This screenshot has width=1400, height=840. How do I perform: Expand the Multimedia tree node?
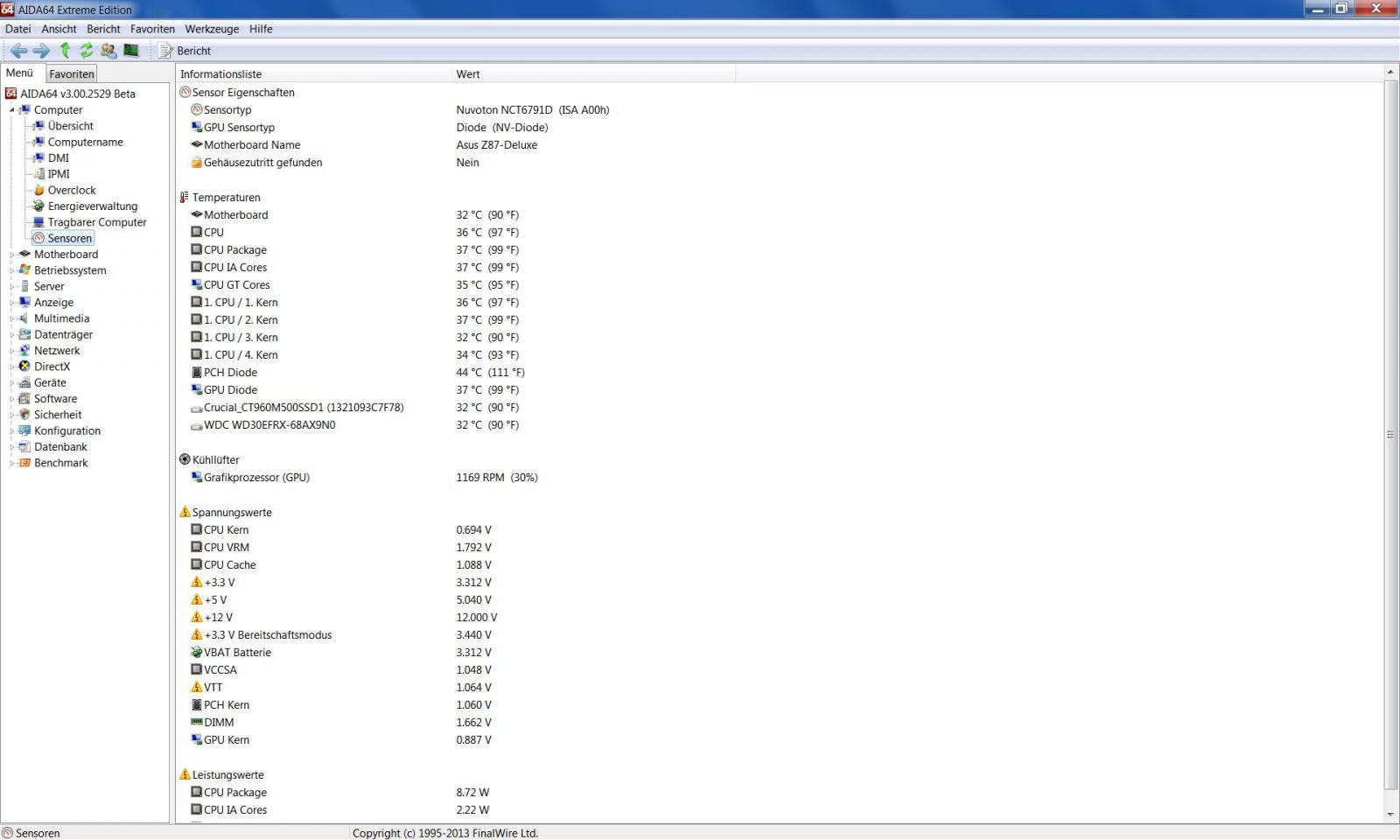tap(12, 318)
